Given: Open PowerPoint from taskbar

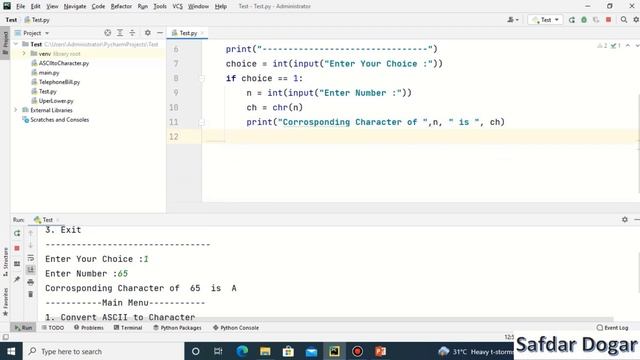Looking at the screenshot, I should pyautogui.click(x=380, y=351).
